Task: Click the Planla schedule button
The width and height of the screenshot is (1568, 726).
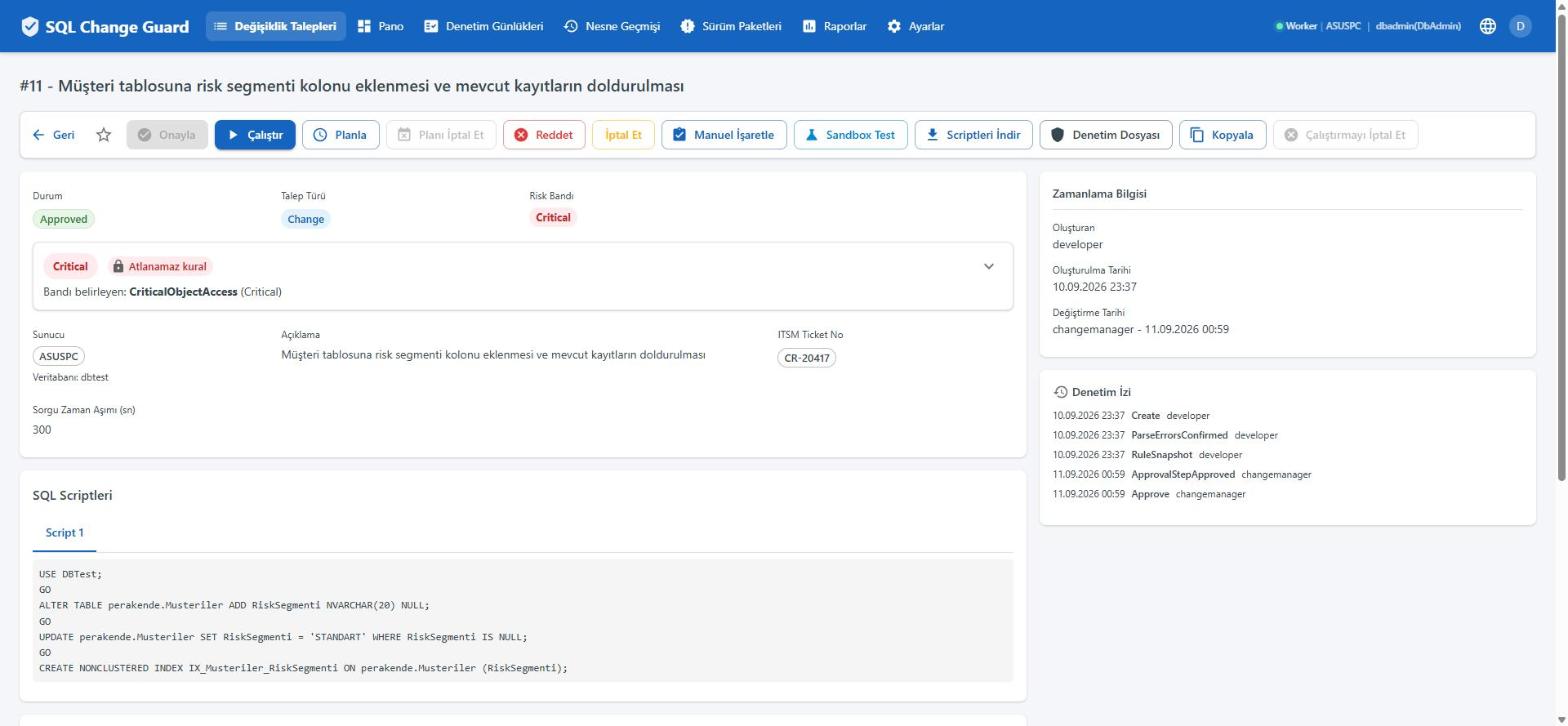Action: pyautogui.click(x=340, y=135)
